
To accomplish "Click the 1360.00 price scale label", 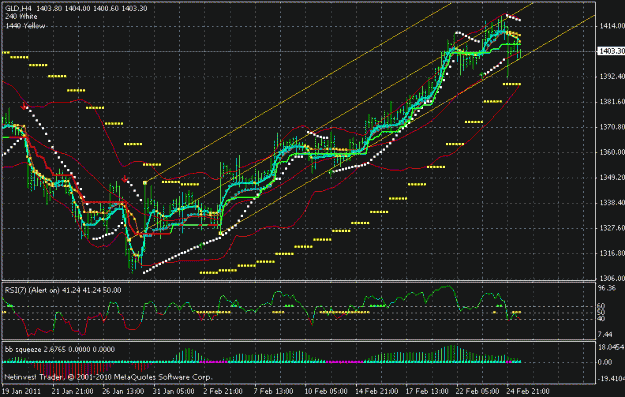I will pyautogui.click(x=612, y=152).
